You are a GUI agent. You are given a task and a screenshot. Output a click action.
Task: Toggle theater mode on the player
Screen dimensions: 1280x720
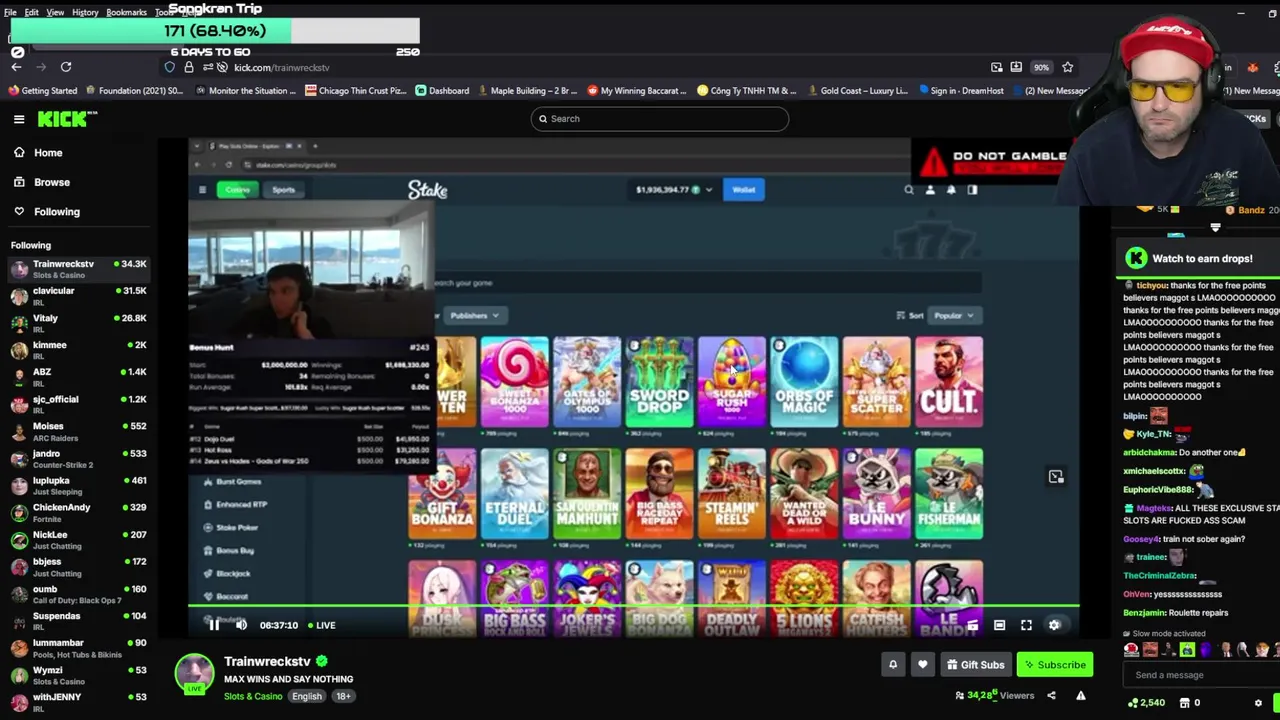click(x=999, y=625)
